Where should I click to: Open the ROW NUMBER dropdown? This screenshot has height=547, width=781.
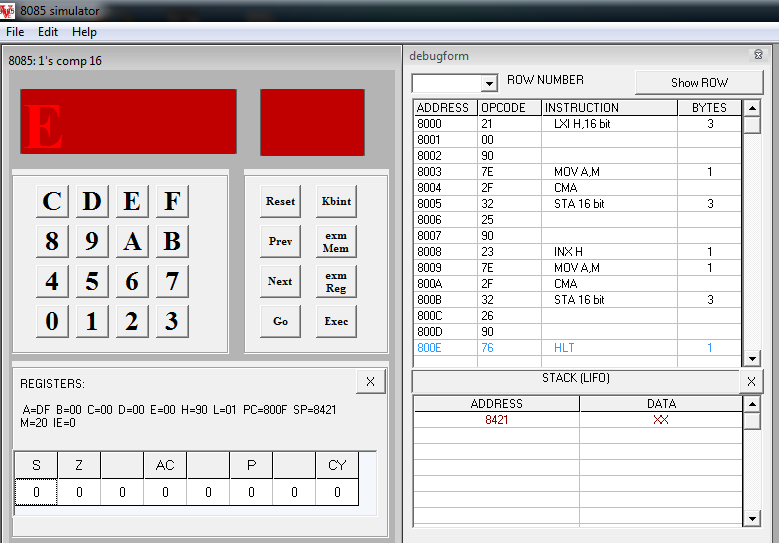point(489,83)
